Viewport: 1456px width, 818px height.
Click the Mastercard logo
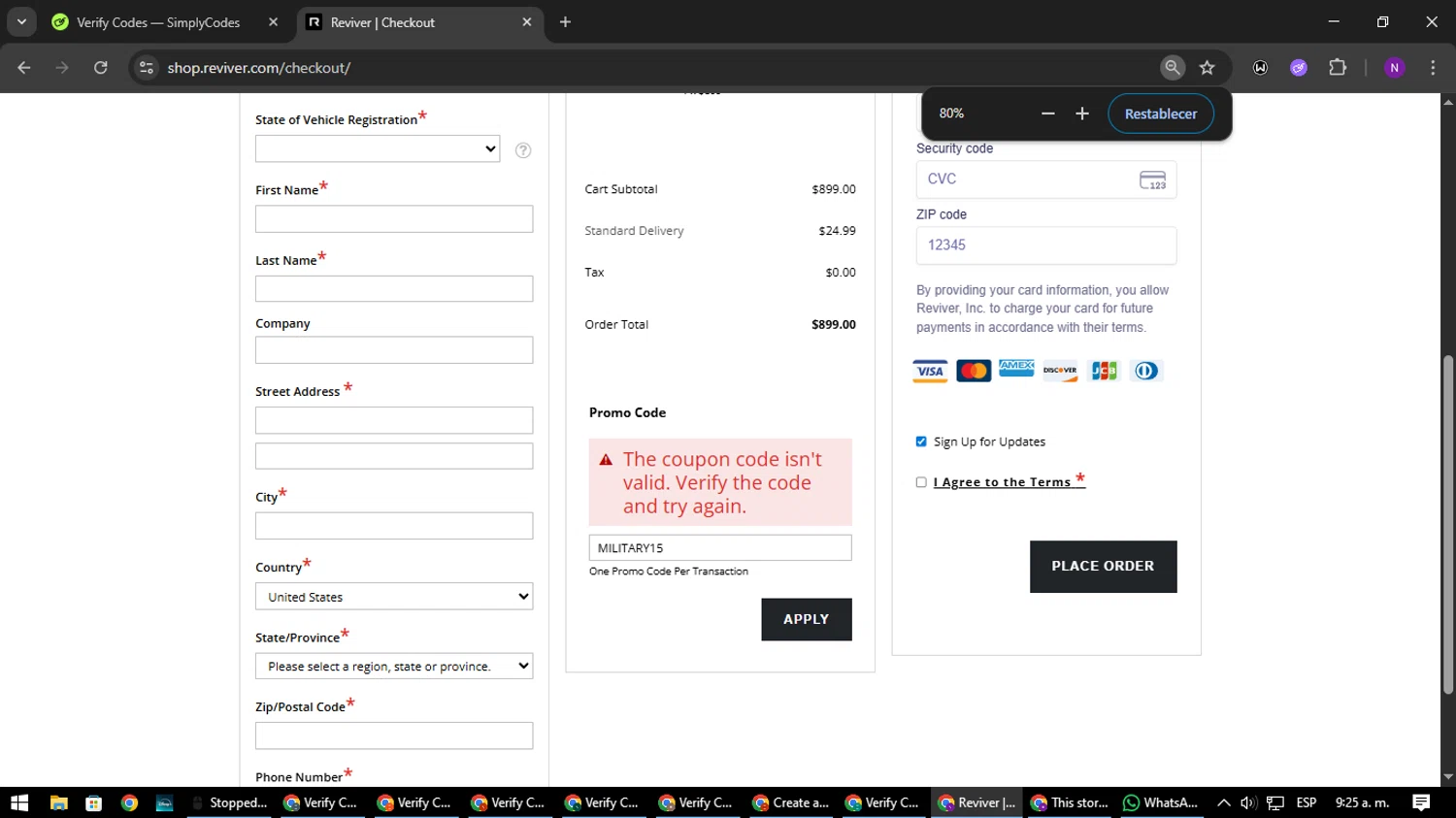click(974, 371)
